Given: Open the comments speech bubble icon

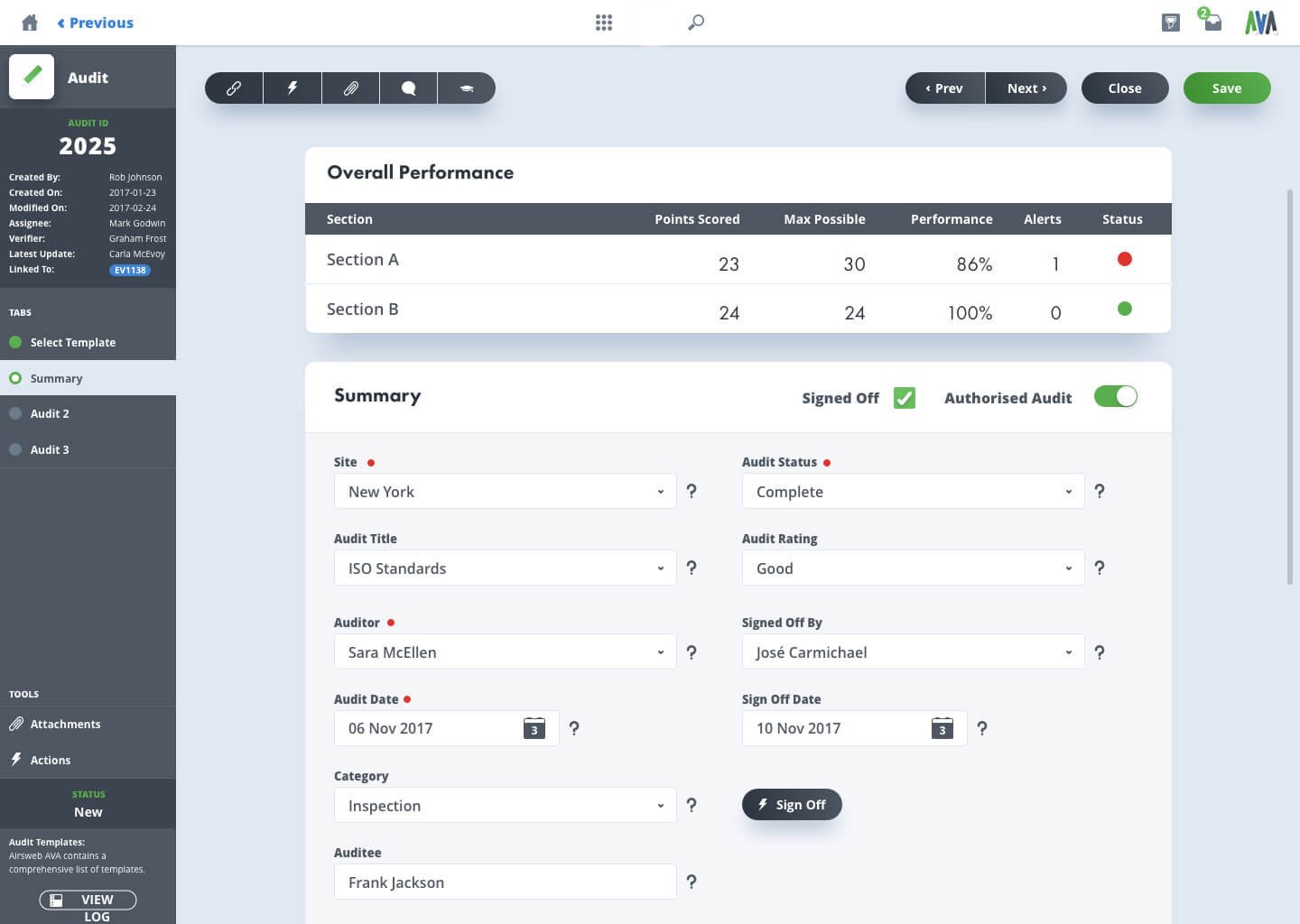Looking at the screenshot, I should point(408,88).
